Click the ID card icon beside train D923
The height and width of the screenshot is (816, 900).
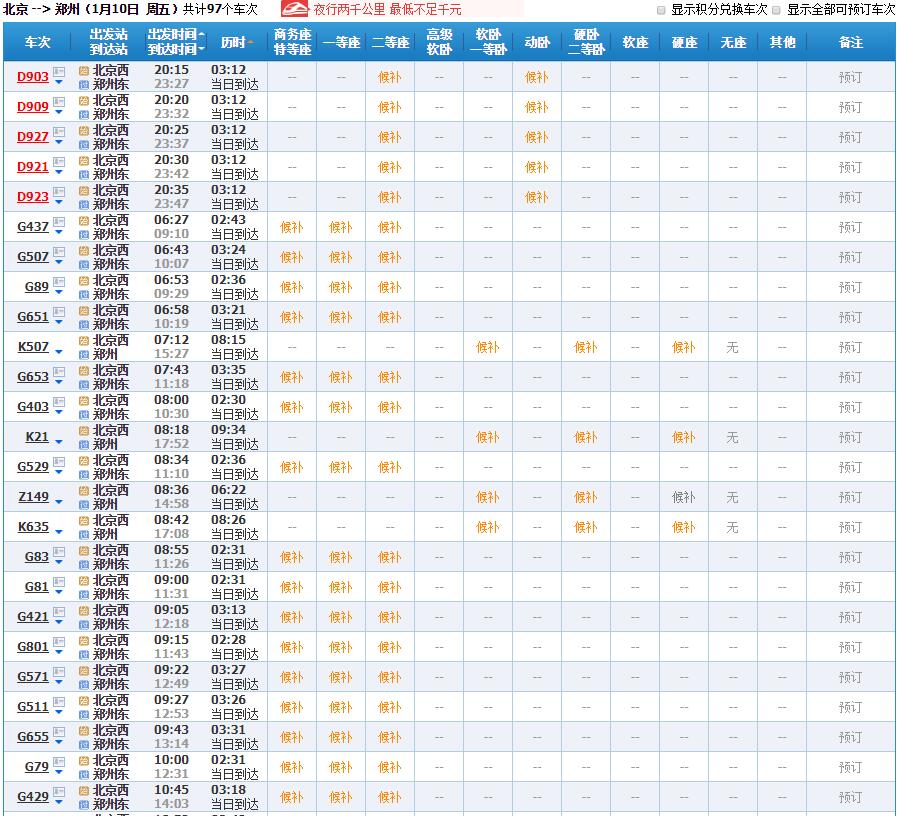click(x=59, y=192)
